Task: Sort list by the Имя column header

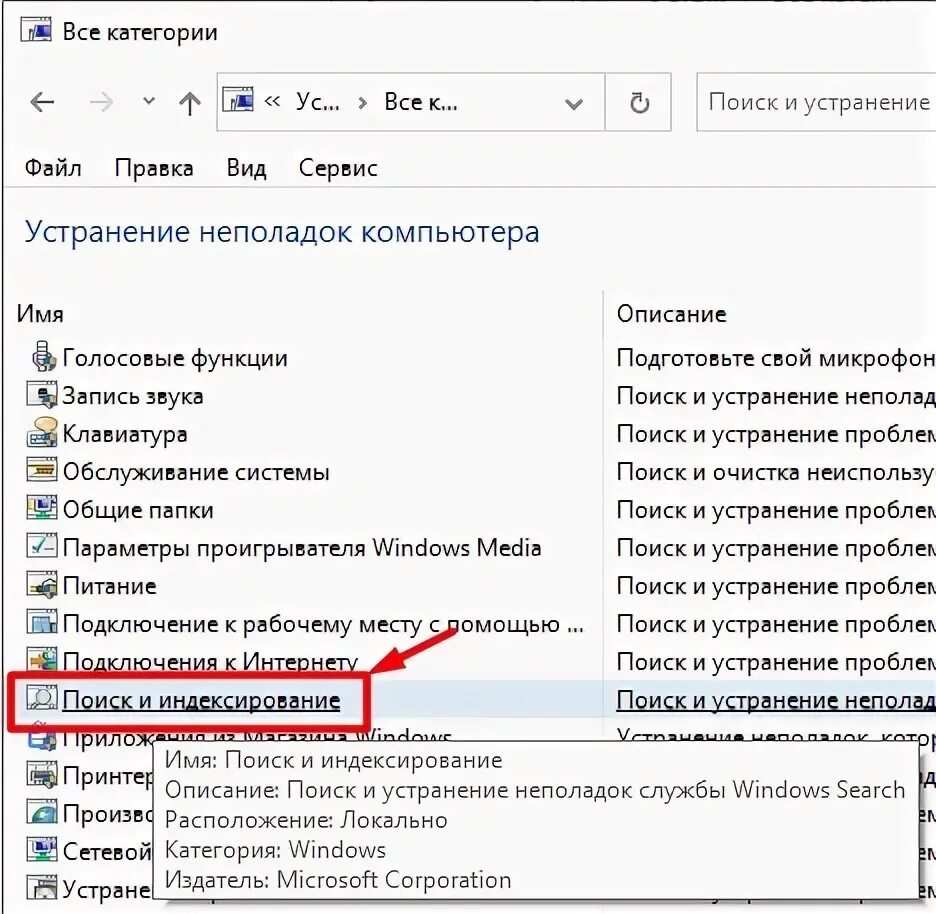Action: pyautogui.click(x=40, y=313)
